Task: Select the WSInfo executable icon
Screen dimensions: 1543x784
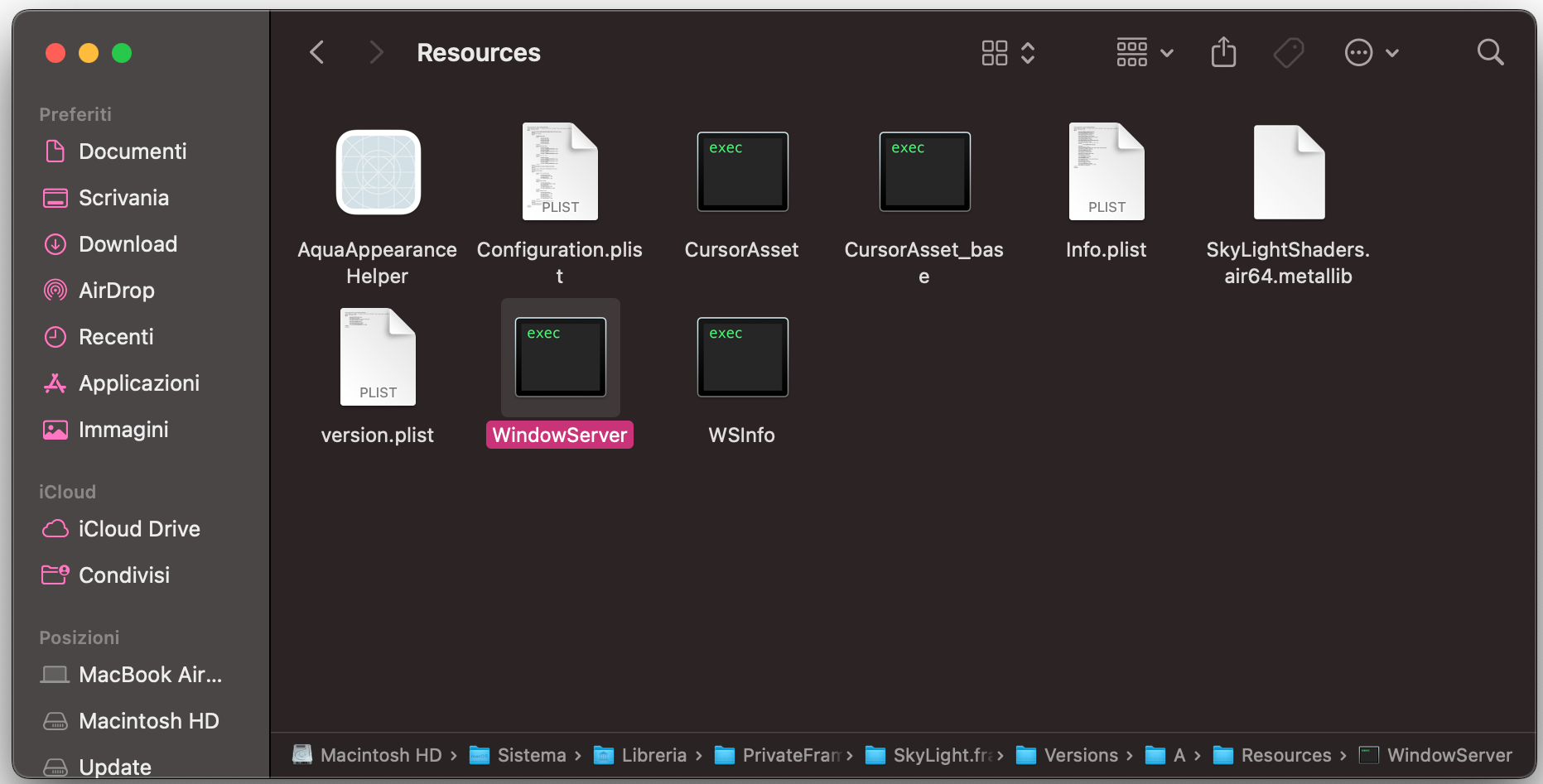Action: coord(741,357)
